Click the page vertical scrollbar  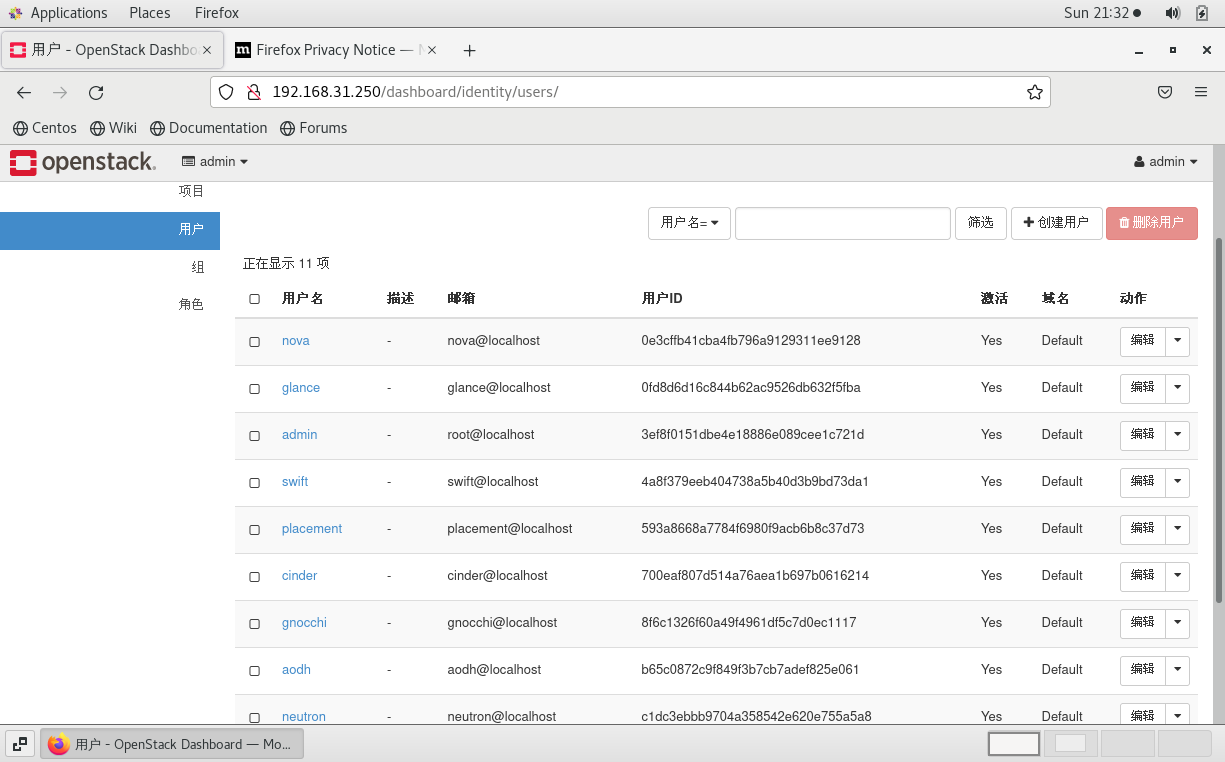click(x=1218, y=420)
